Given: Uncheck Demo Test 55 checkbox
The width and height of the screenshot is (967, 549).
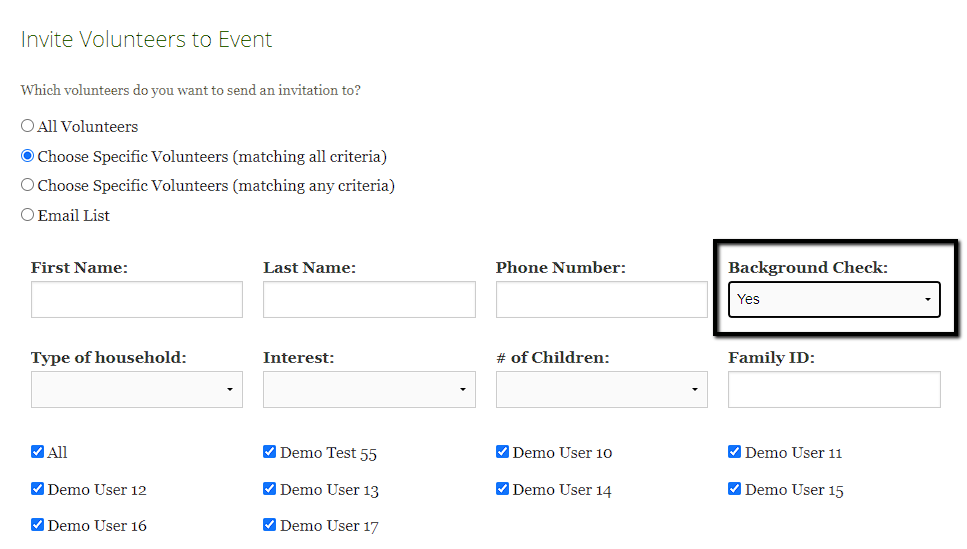Looking at the screenshot, I should pos(270,452).
